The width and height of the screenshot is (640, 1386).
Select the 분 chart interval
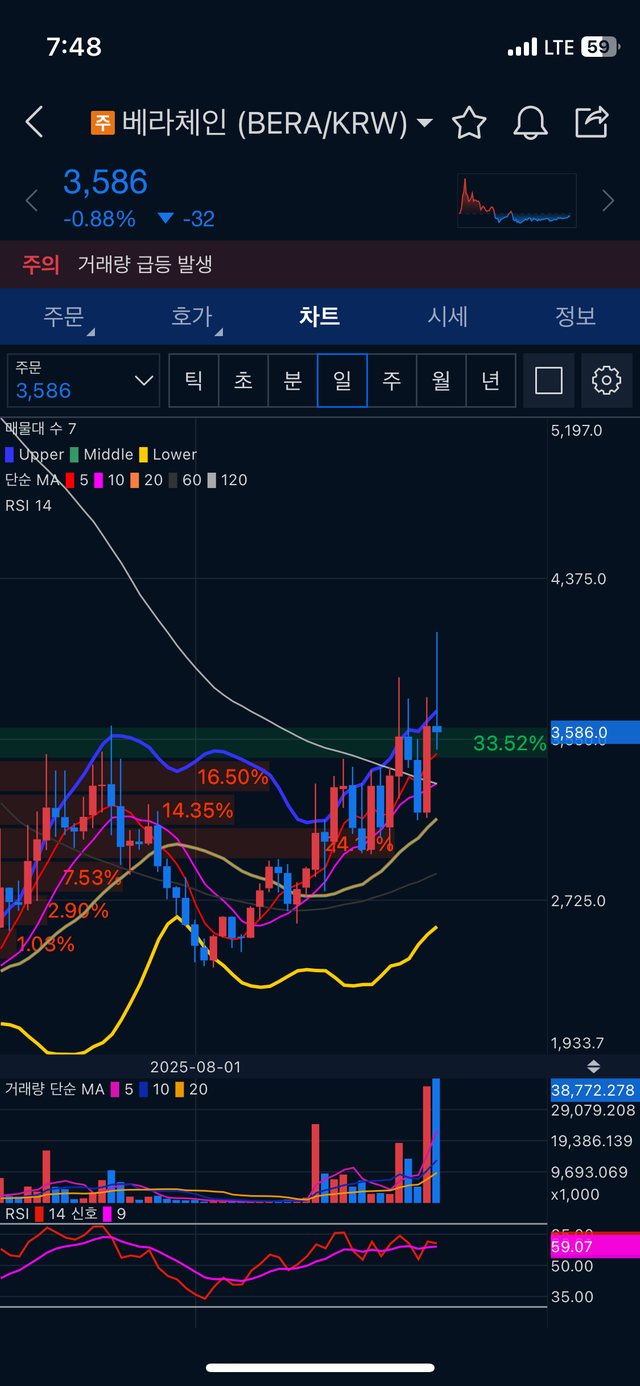[x=292, y=380]
